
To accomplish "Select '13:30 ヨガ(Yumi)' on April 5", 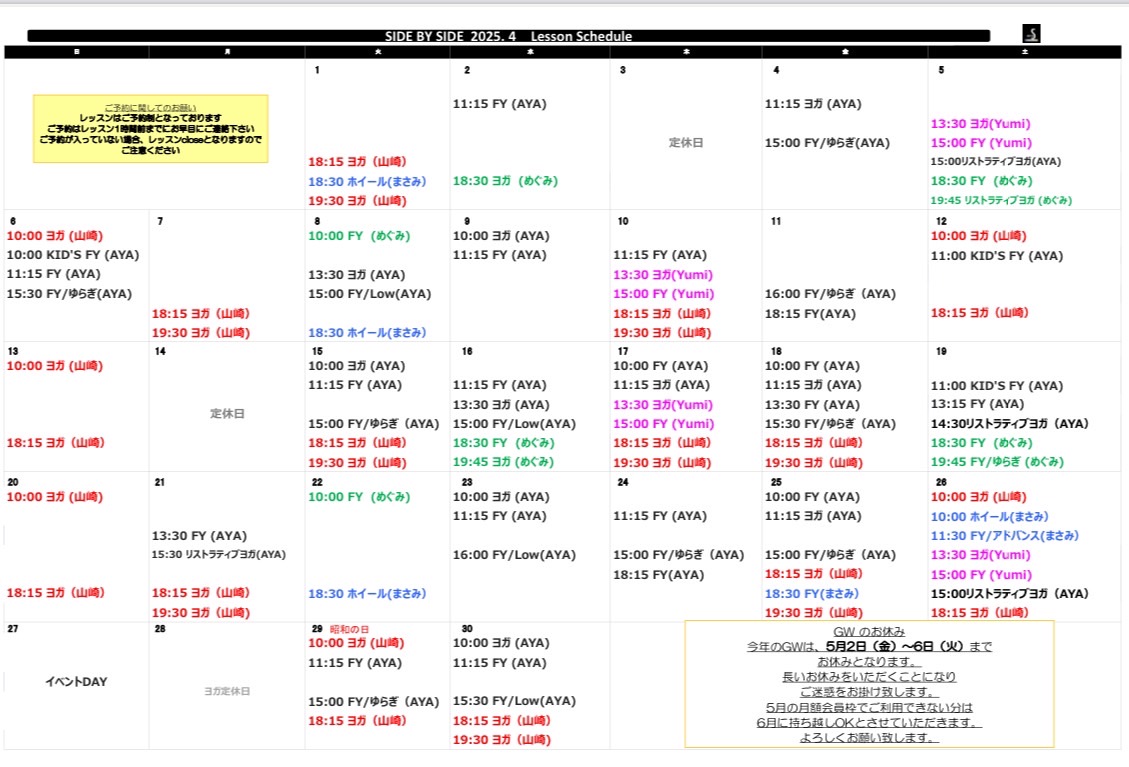I will pos(981,124).
